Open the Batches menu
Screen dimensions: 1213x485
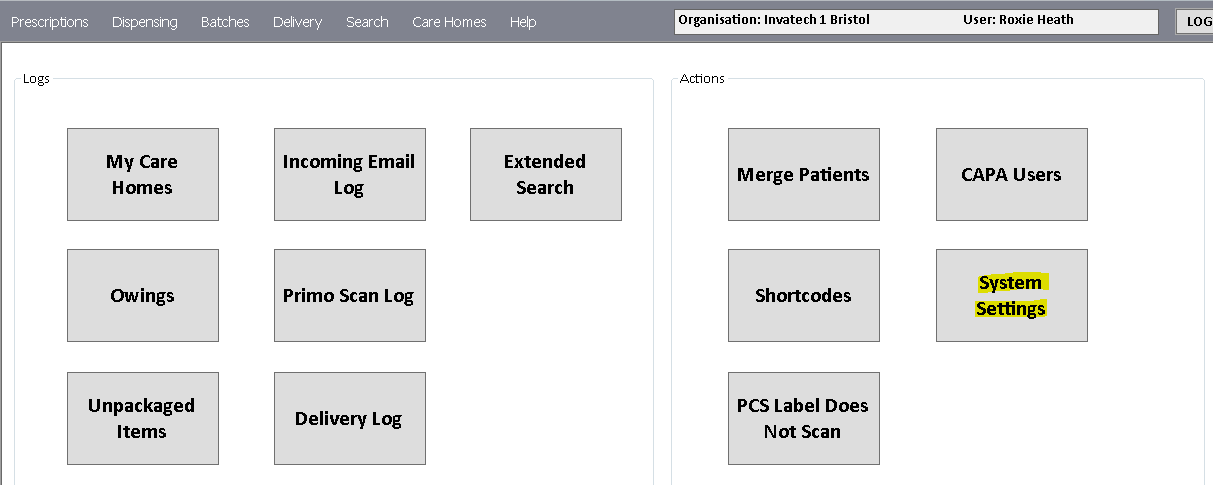pos(225,22)
